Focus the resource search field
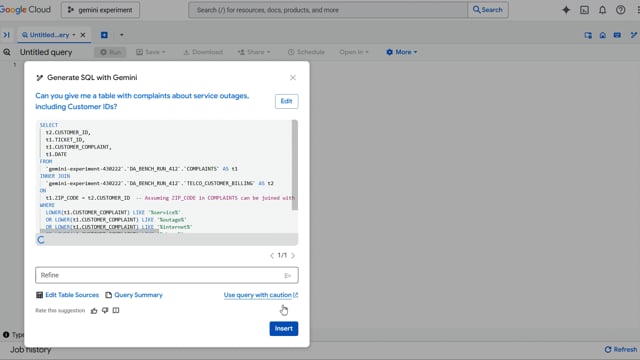The height and width of the screenshot is (360, 640). tap(328, 10)
